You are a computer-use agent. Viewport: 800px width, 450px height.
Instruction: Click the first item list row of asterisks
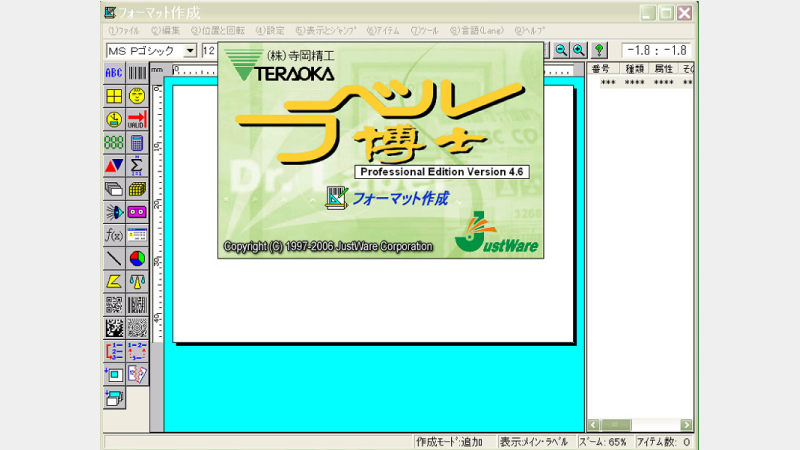(646, 82)
